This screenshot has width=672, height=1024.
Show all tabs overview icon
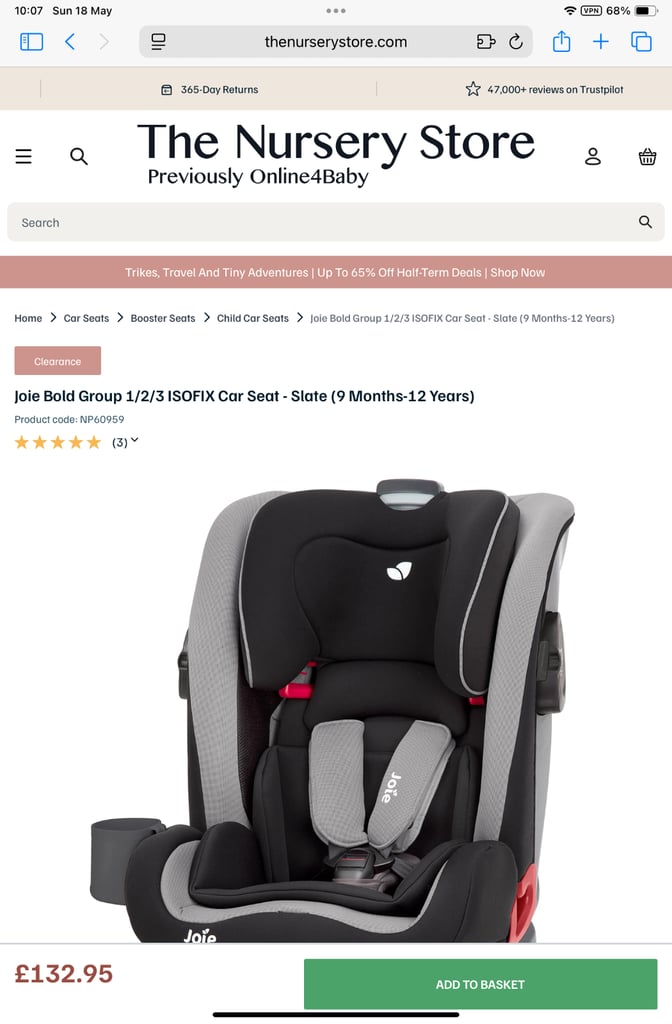pyautogui.click(x=641, y=42)
